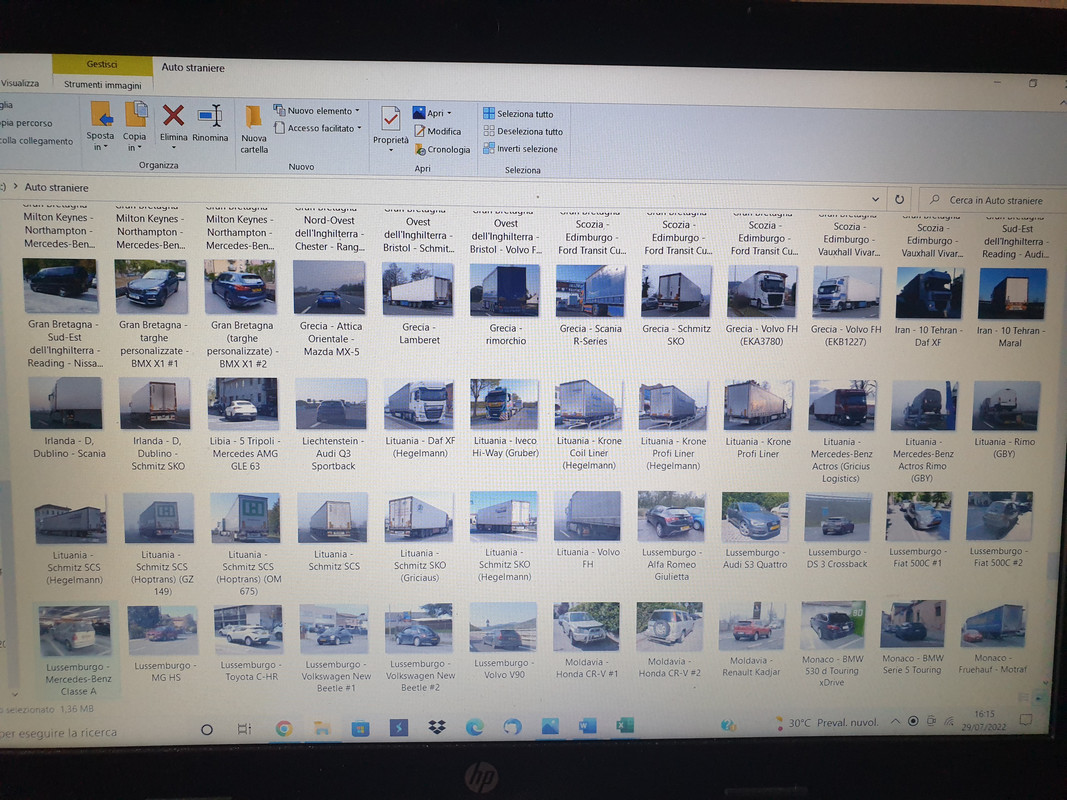
Task: Expand the Proprietà dropdown arrow
Action: (x=391, y=150)
